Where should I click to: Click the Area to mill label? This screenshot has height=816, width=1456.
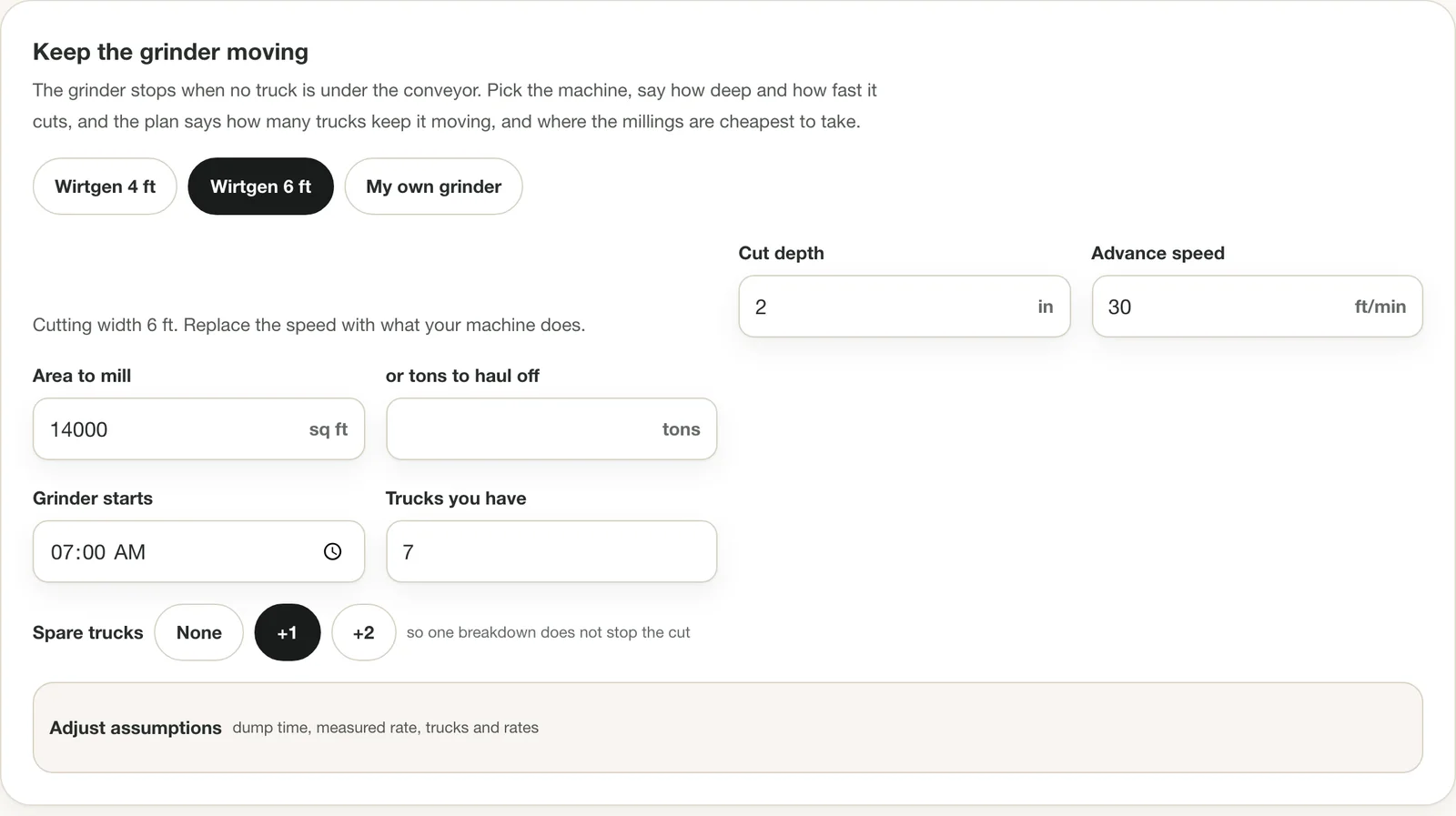82,376
